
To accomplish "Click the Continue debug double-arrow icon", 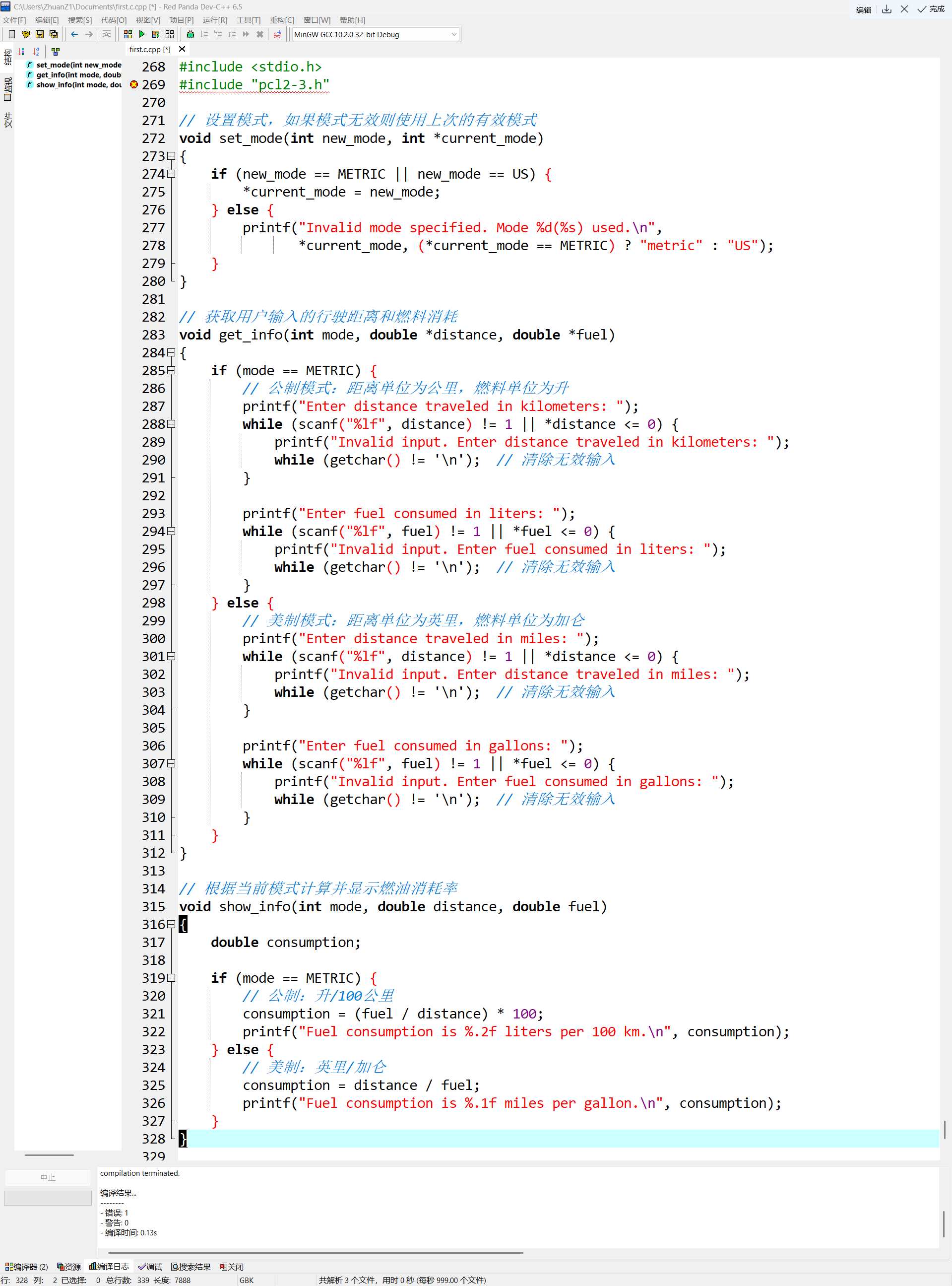I will pos(246,35).
